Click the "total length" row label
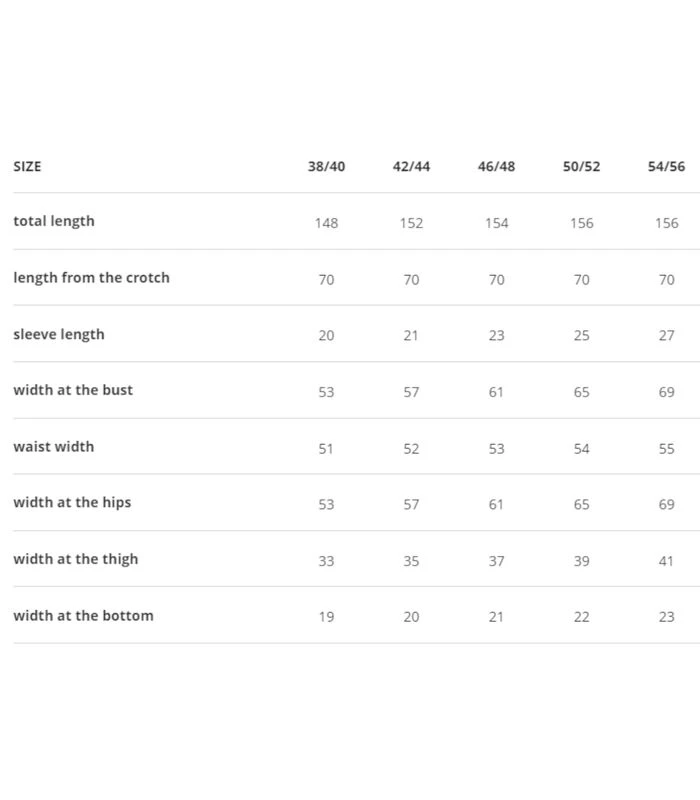The width and height of the screenshot is (700, 800). [x=54, y=221]
